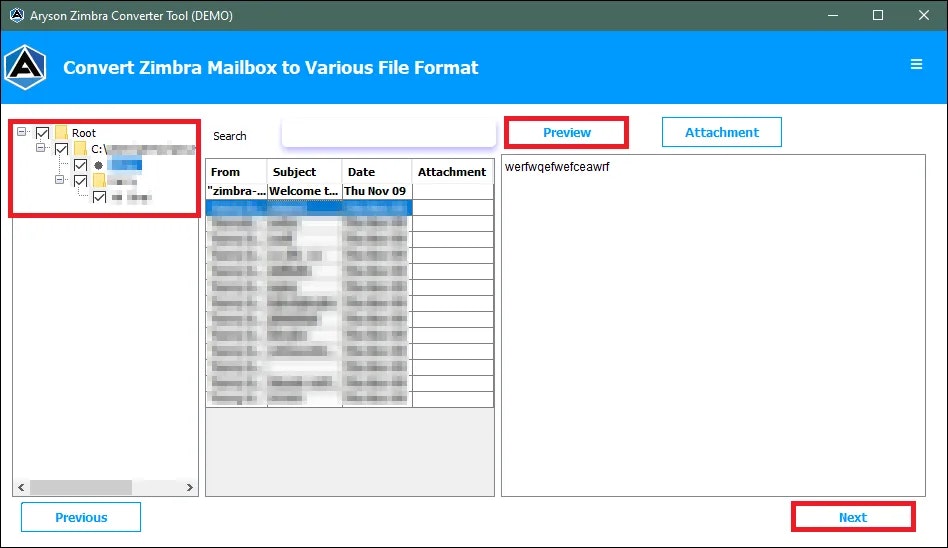Screen dimensions: 948x548
Task: Toggle the Root checkbox
Action: (42, 132)
